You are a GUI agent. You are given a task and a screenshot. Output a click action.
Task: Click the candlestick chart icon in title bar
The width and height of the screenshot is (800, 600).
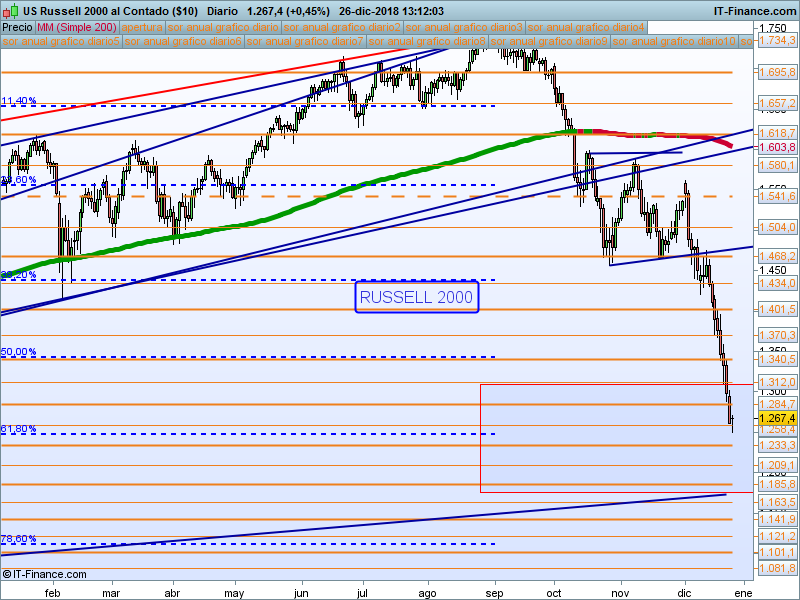(x=11, y=11)
